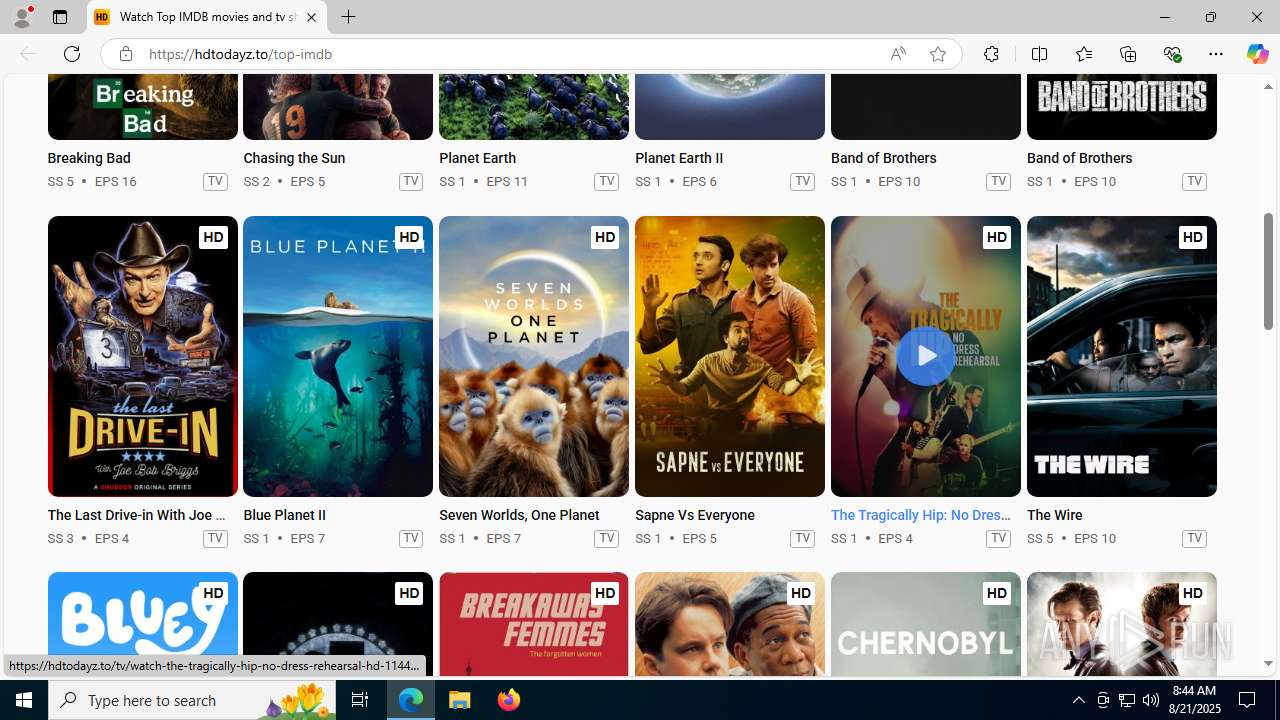Open the Bluey poster thumbnail
1280x720 pixels.
142,625
